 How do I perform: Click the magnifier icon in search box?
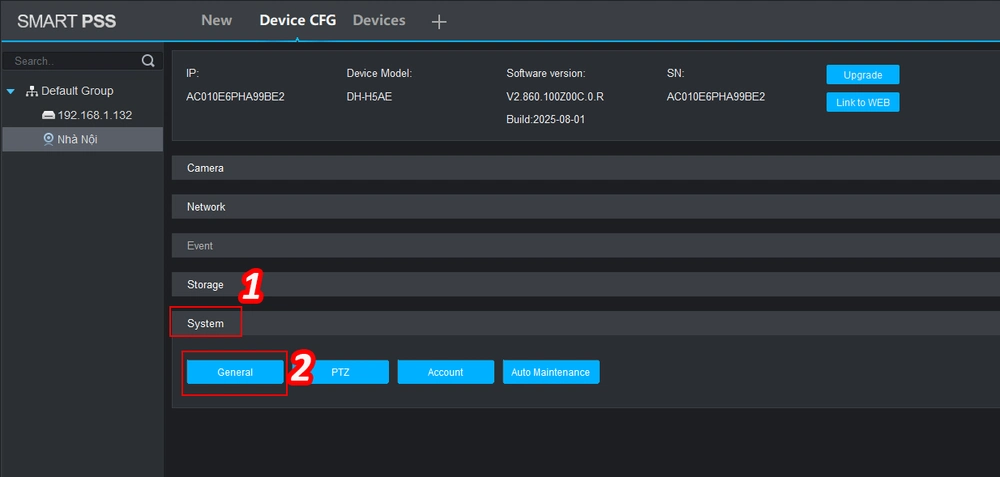(148, 61)
